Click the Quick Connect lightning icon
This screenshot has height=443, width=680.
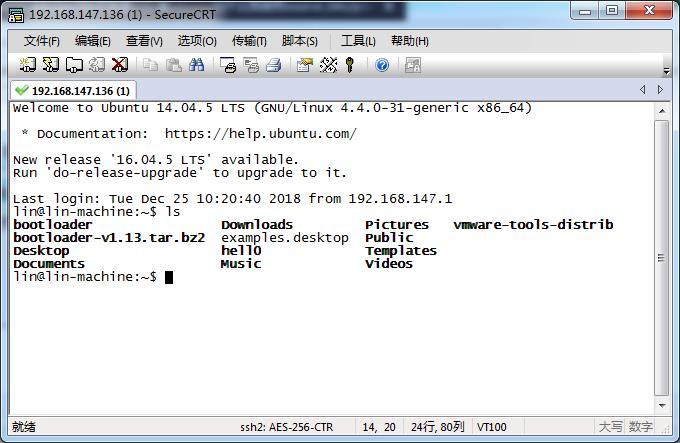51,65
